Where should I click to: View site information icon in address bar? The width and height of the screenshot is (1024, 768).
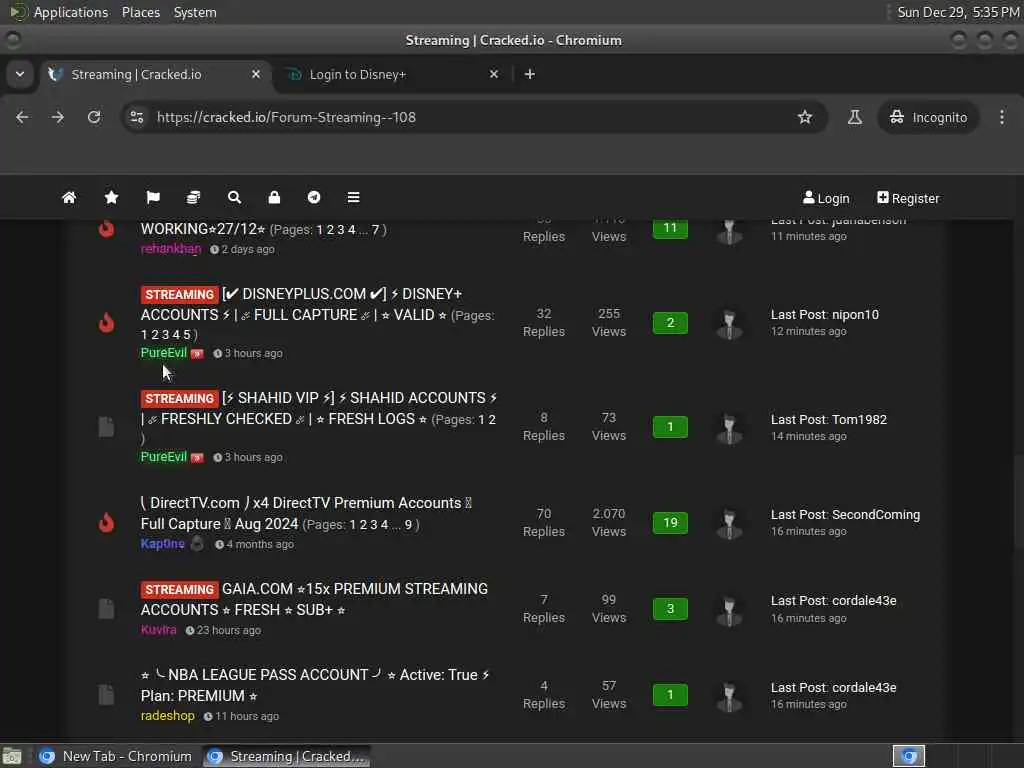pyautogui.click(x=136, y=117)
